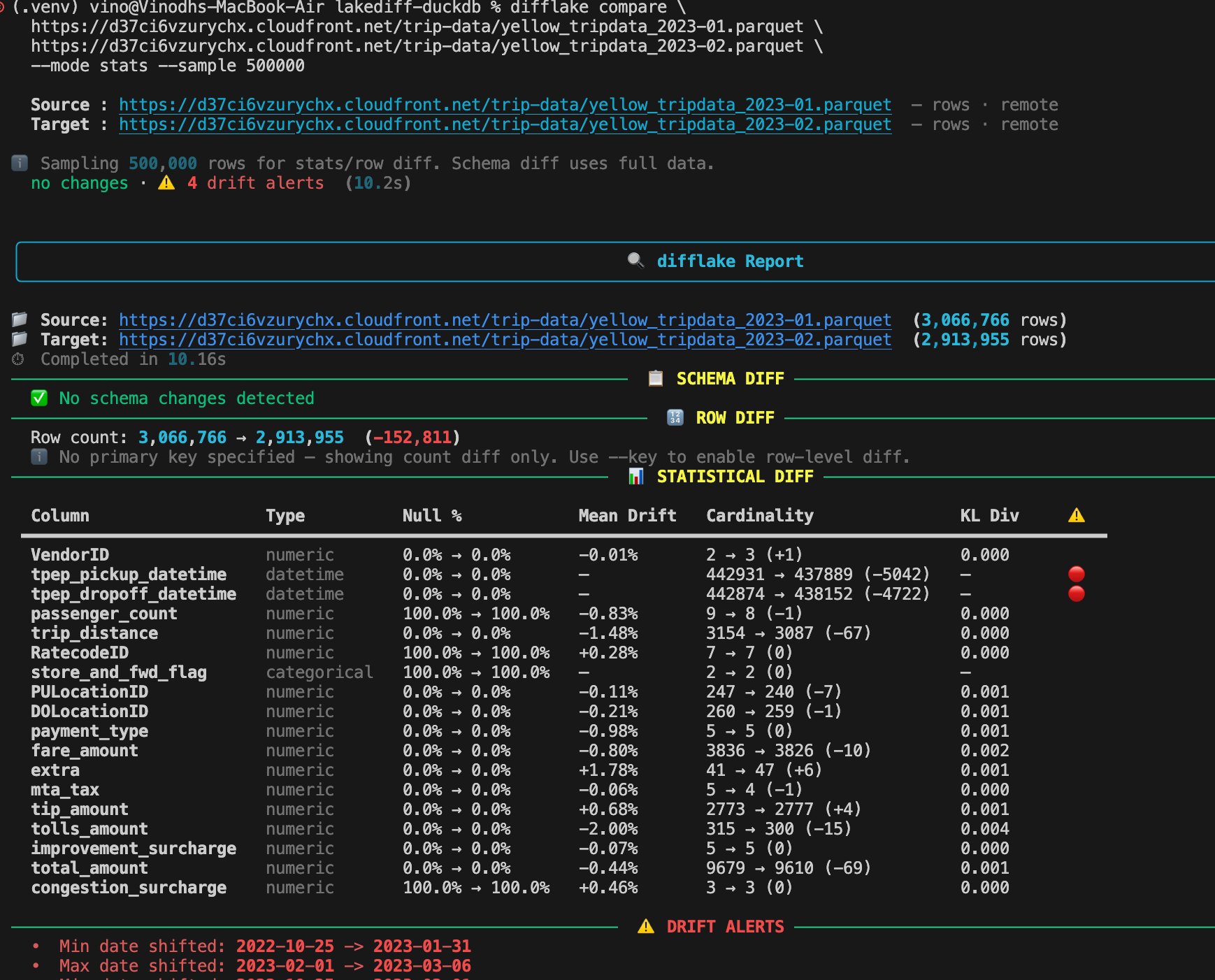Click the red alert dot for tpep_dropoff_datetime

(1077, 593)
